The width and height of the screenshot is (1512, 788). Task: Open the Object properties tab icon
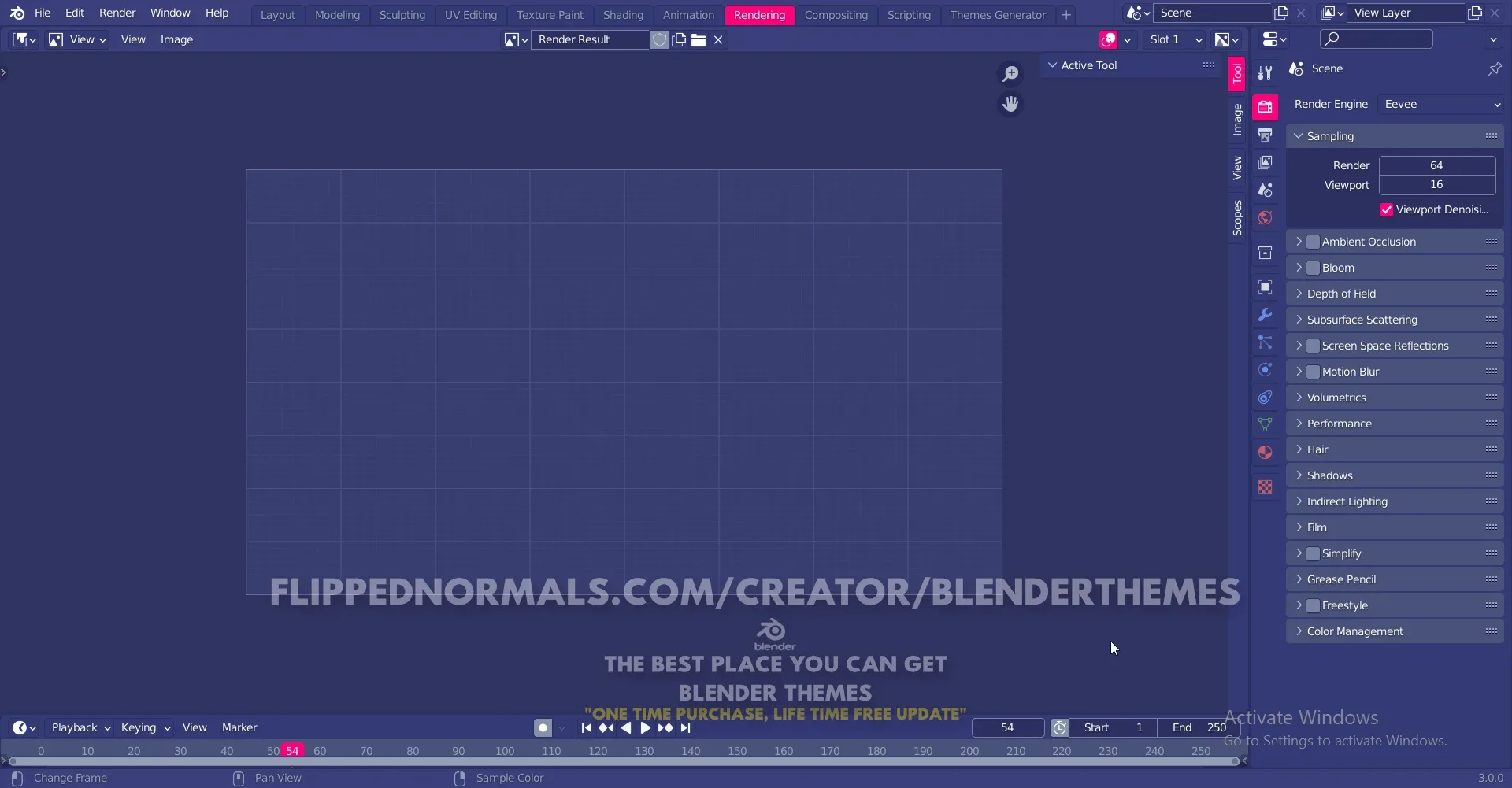[x=1265, y=287]
